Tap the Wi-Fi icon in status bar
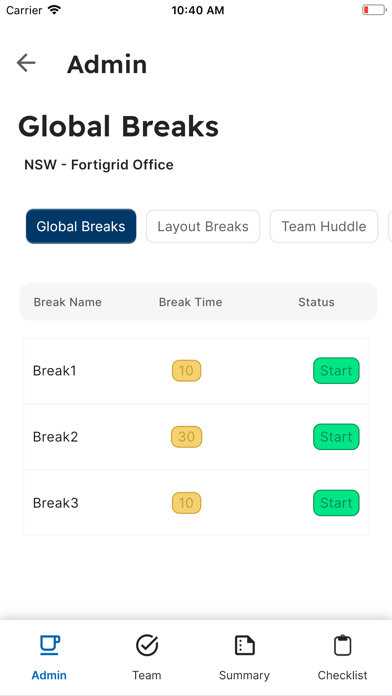The image size is (392, 696). click(54, 10)
